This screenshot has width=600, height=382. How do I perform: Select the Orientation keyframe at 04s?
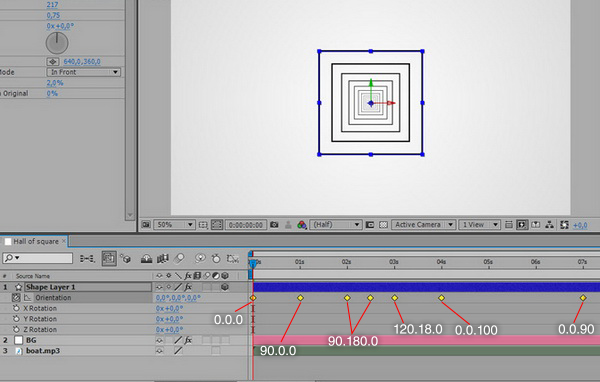click(x=441, y=298)
